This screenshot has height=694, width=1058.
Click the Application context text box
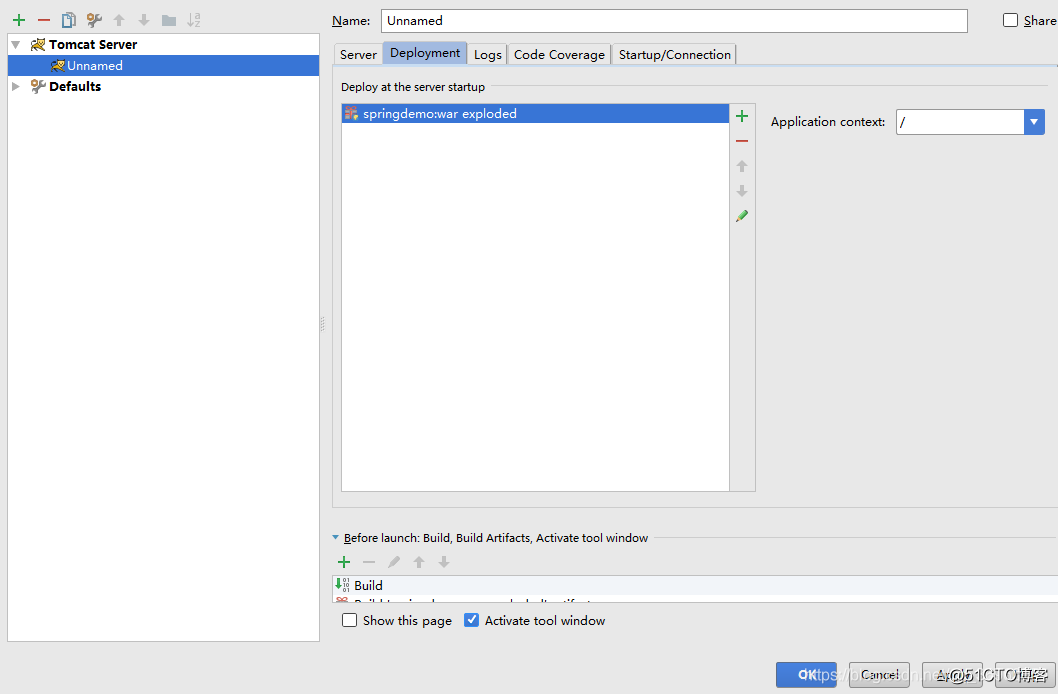[x=960, y=122]
